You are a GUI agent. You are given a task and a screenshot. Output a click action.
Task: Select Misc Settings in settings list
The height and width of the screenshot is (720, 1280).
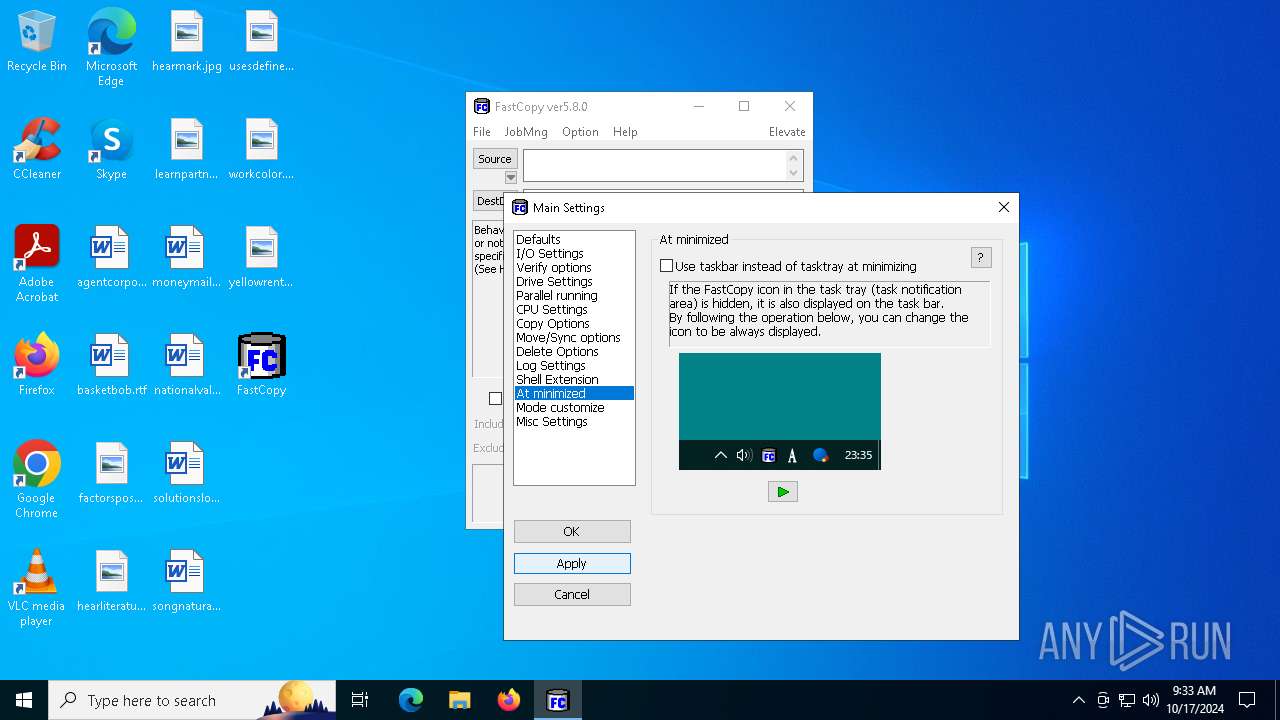pos(574,421)
